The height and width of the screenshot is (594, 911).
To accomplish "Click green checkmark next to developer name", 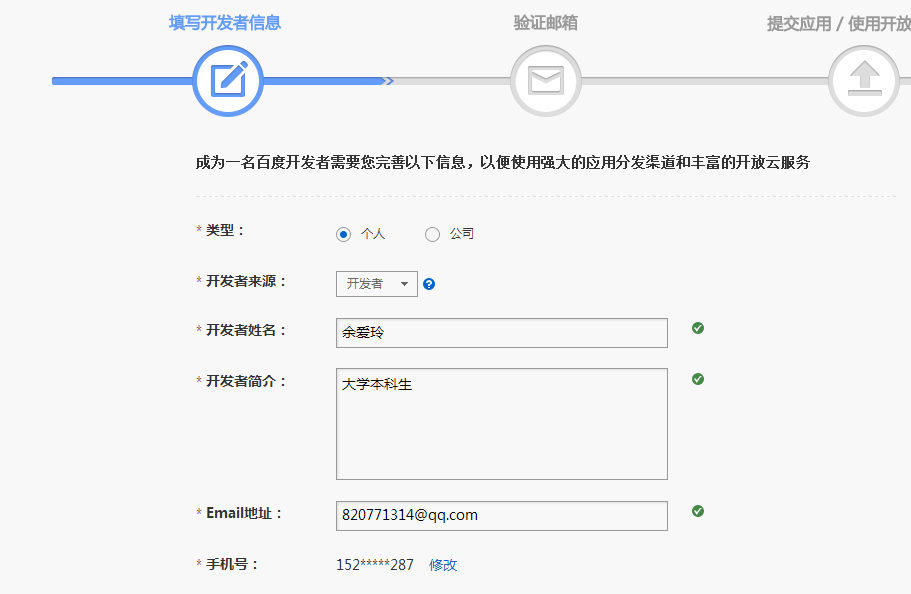I will (698, 327).
